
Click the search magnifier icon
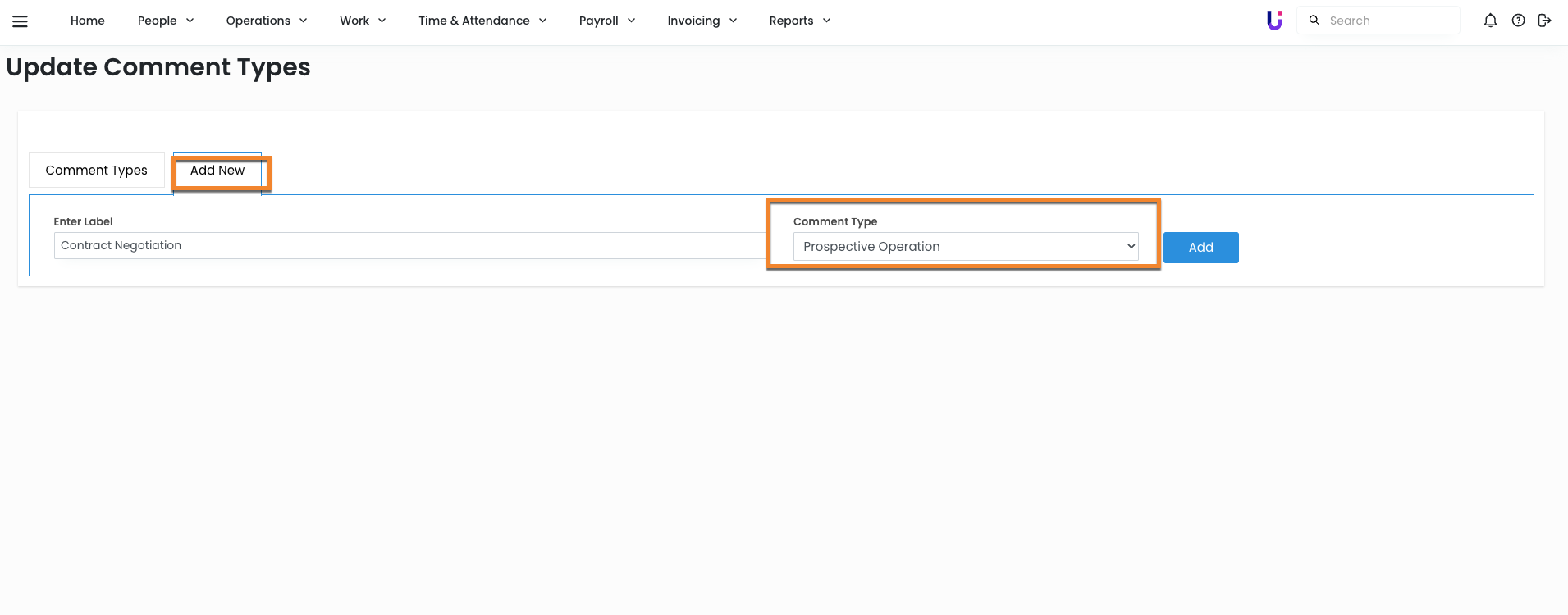pos(1314,20)
